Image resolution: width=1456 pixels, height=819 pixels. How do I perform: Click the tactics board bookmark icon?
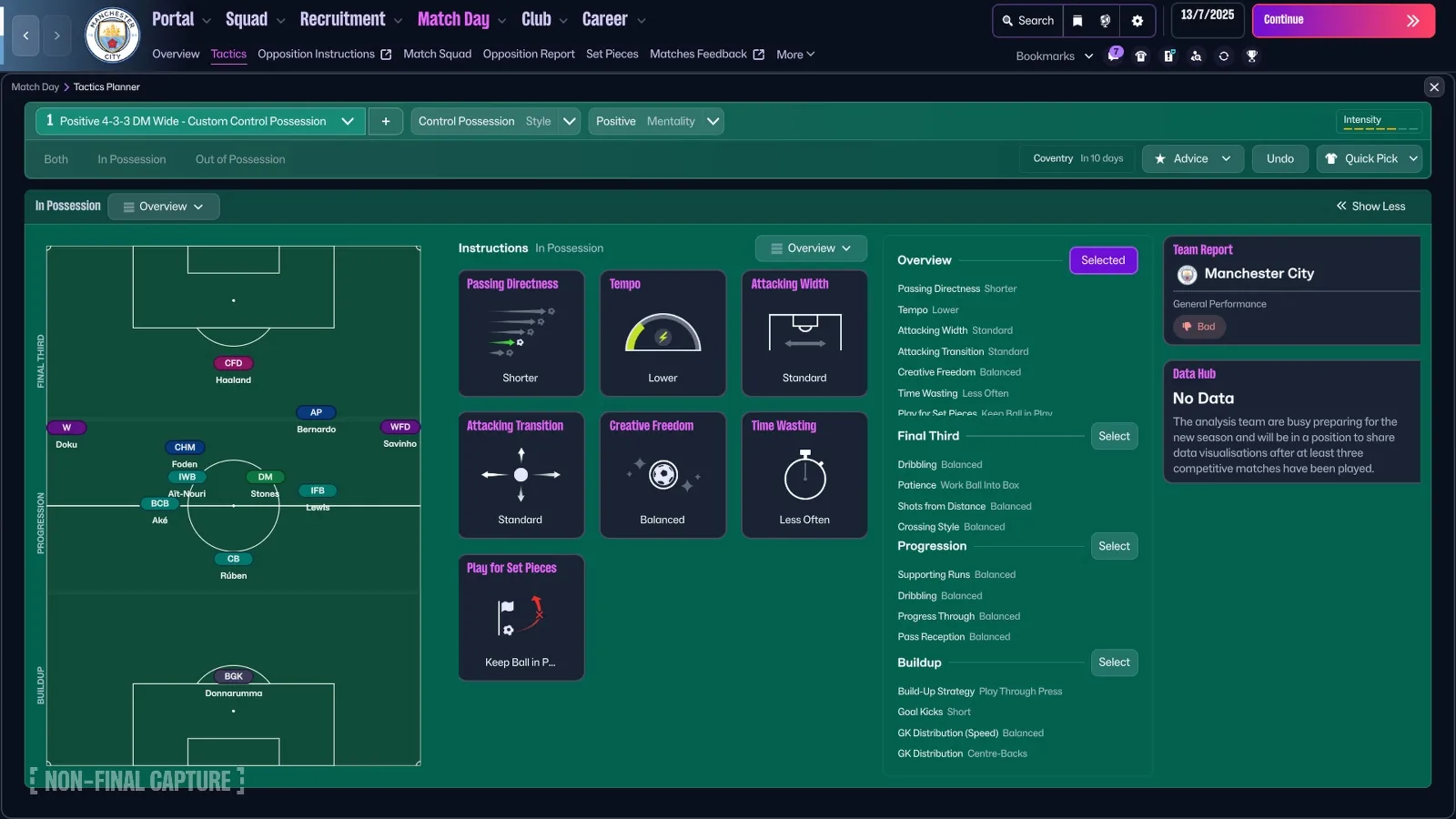(x=1169, y=56)
